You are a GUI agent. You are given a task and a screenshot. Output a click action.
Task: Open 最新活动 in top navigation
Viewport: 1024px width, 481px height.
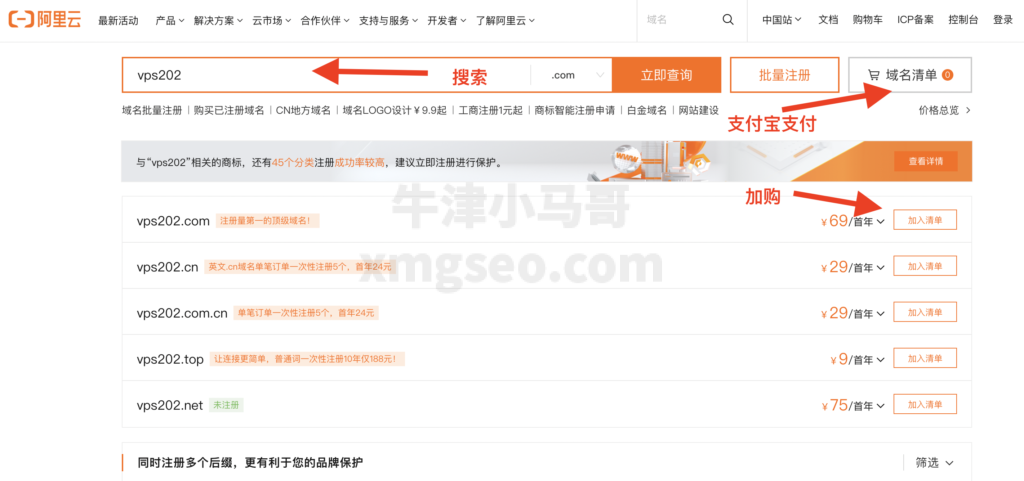tap(118, 20)
